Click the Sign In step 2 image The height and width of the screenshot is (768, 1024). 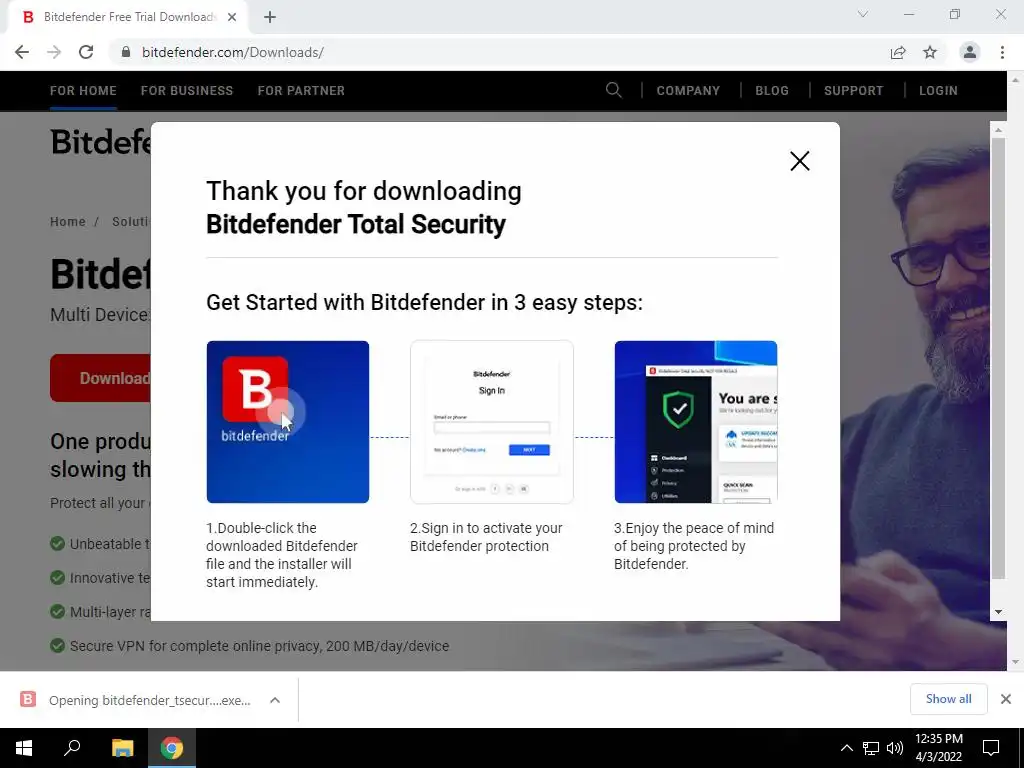[x=492, y=422]
